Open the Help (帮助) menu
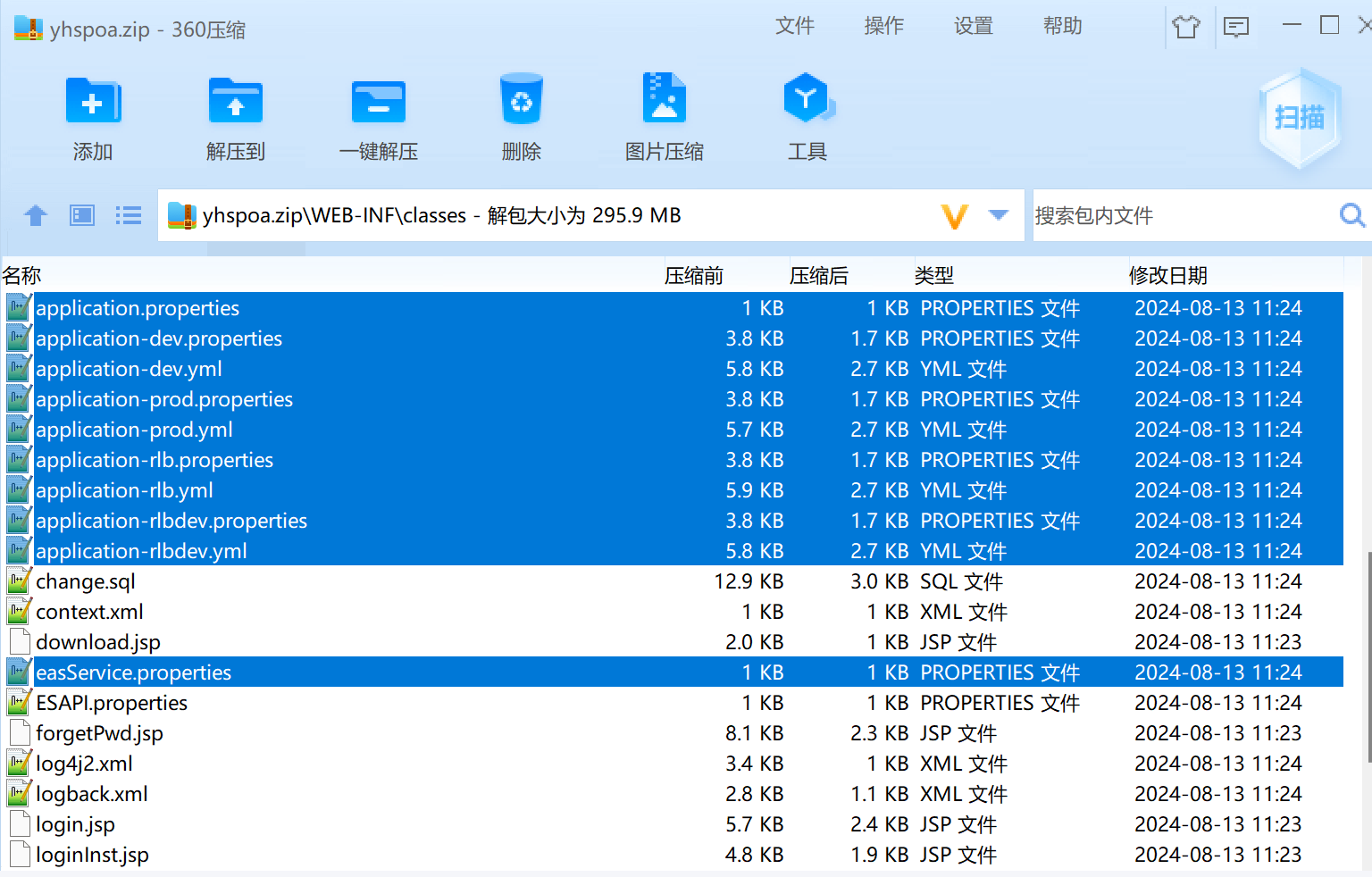Viewport: 1372px width, 877px height. tap(1062, 26)
